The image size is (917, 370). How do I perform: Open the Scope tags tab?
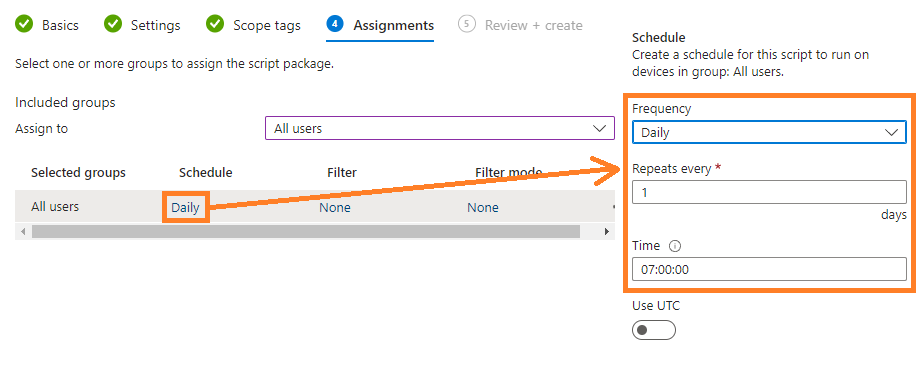[267, 25]
